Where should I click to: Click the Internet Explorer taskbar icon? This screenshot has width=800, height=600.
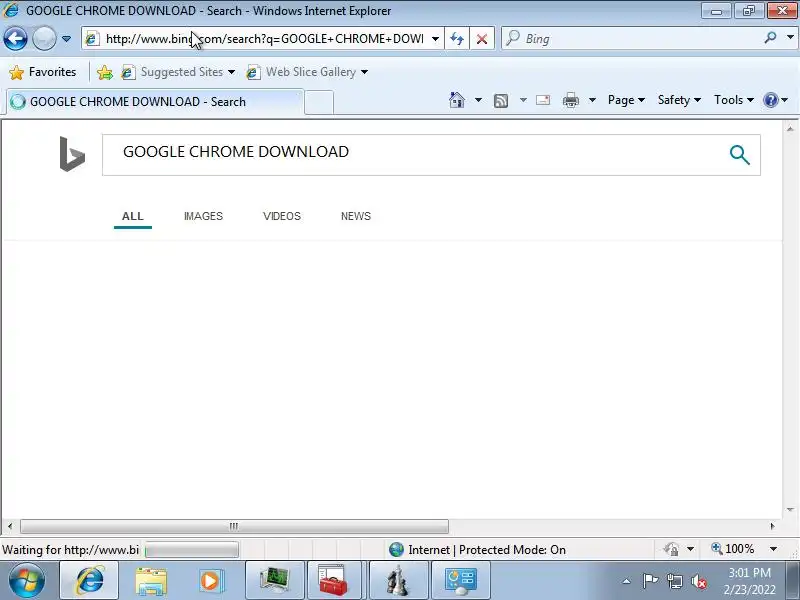90,581
